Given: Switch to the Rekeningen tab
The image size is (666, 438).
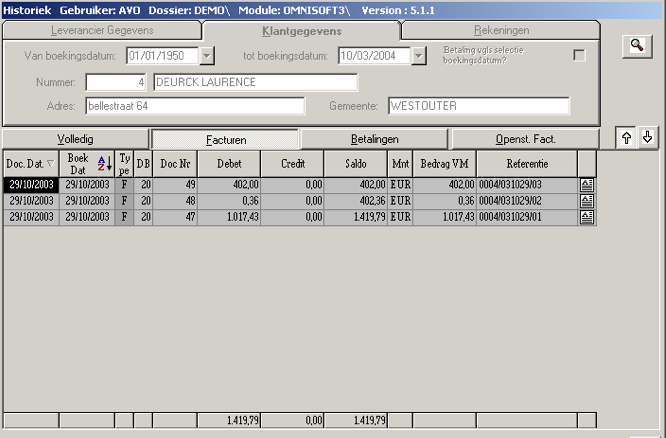Looking at the screenshot, I should [x=501, y=31].
